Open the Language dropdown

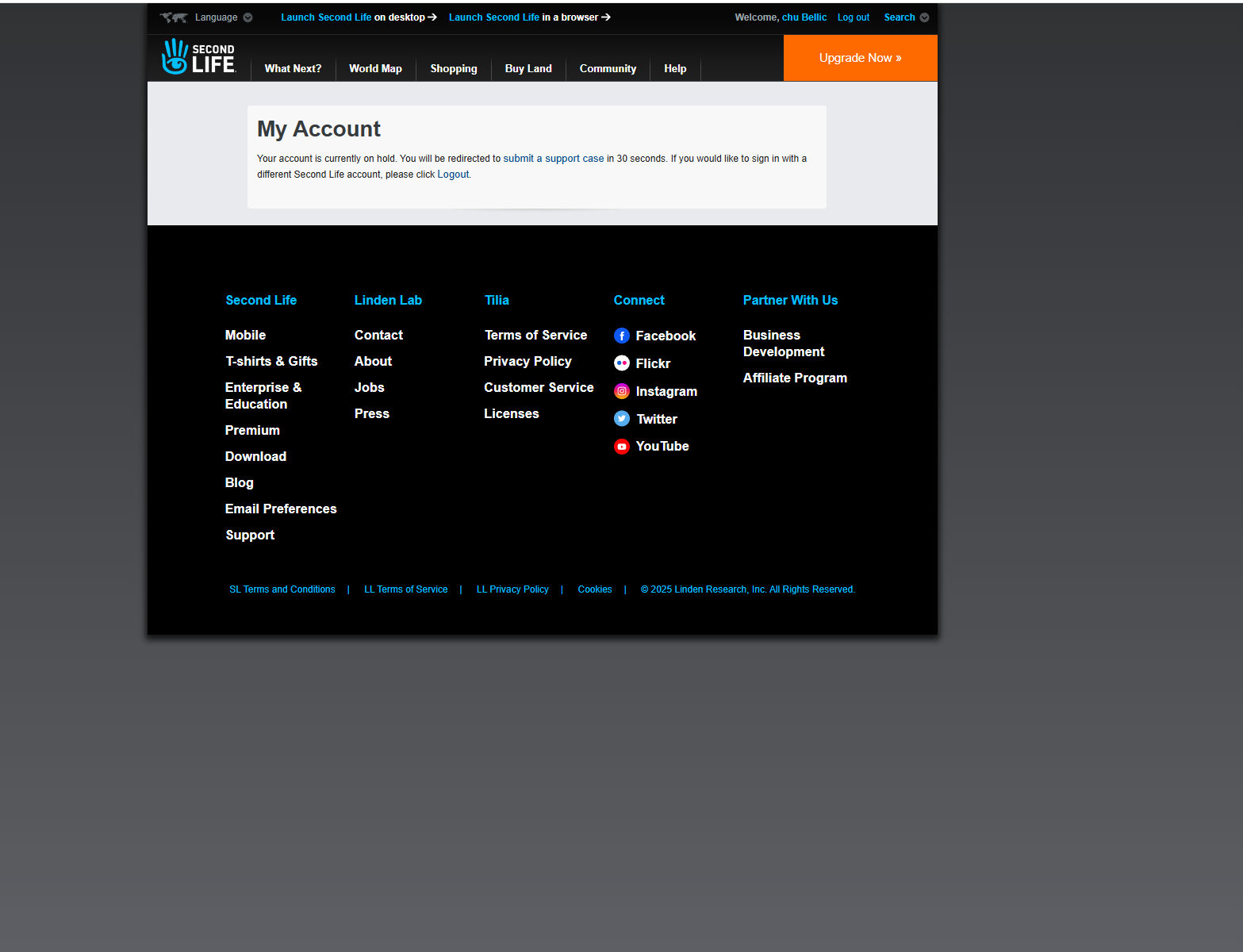tap(224, 17)
